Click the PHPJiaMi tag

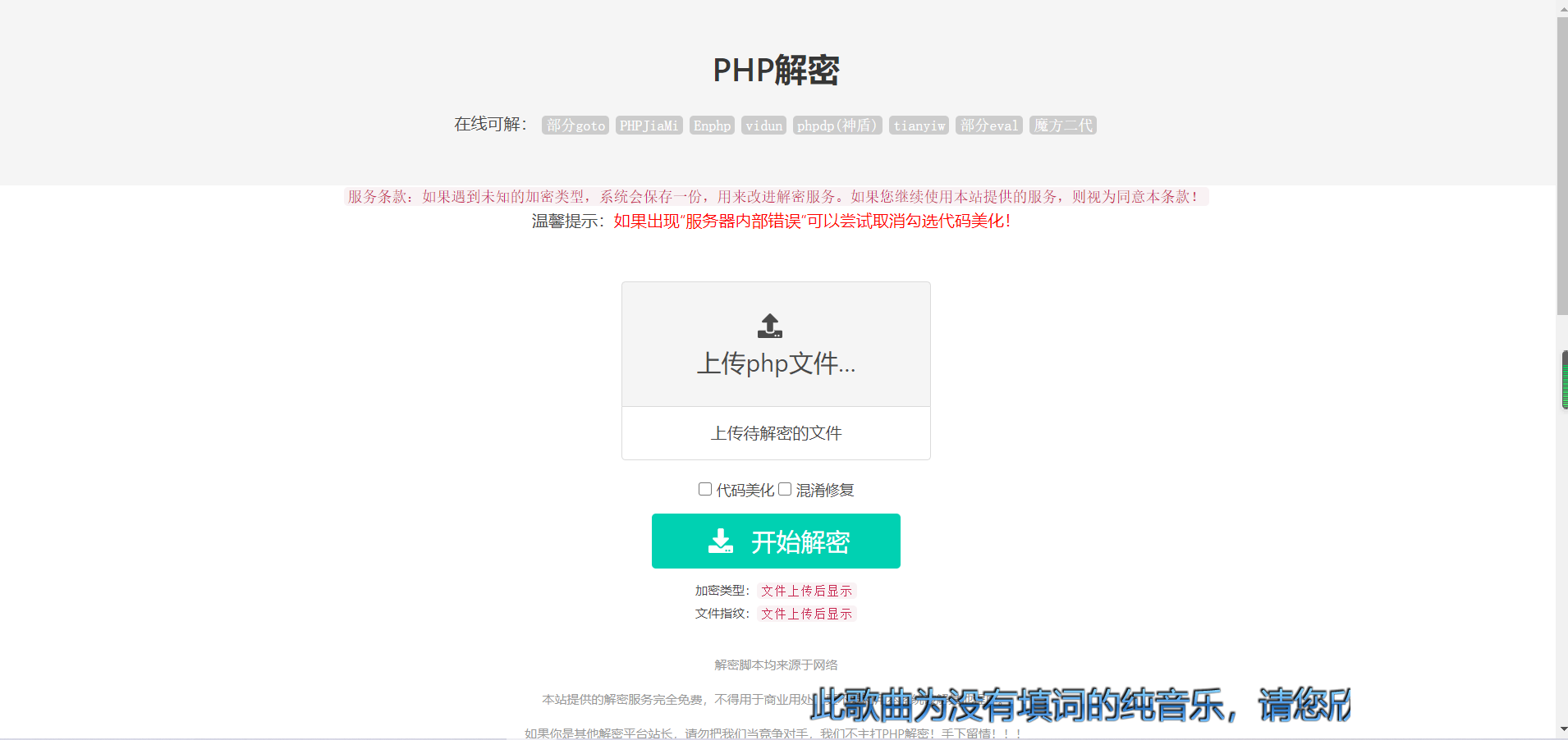(x=649, y=126)
